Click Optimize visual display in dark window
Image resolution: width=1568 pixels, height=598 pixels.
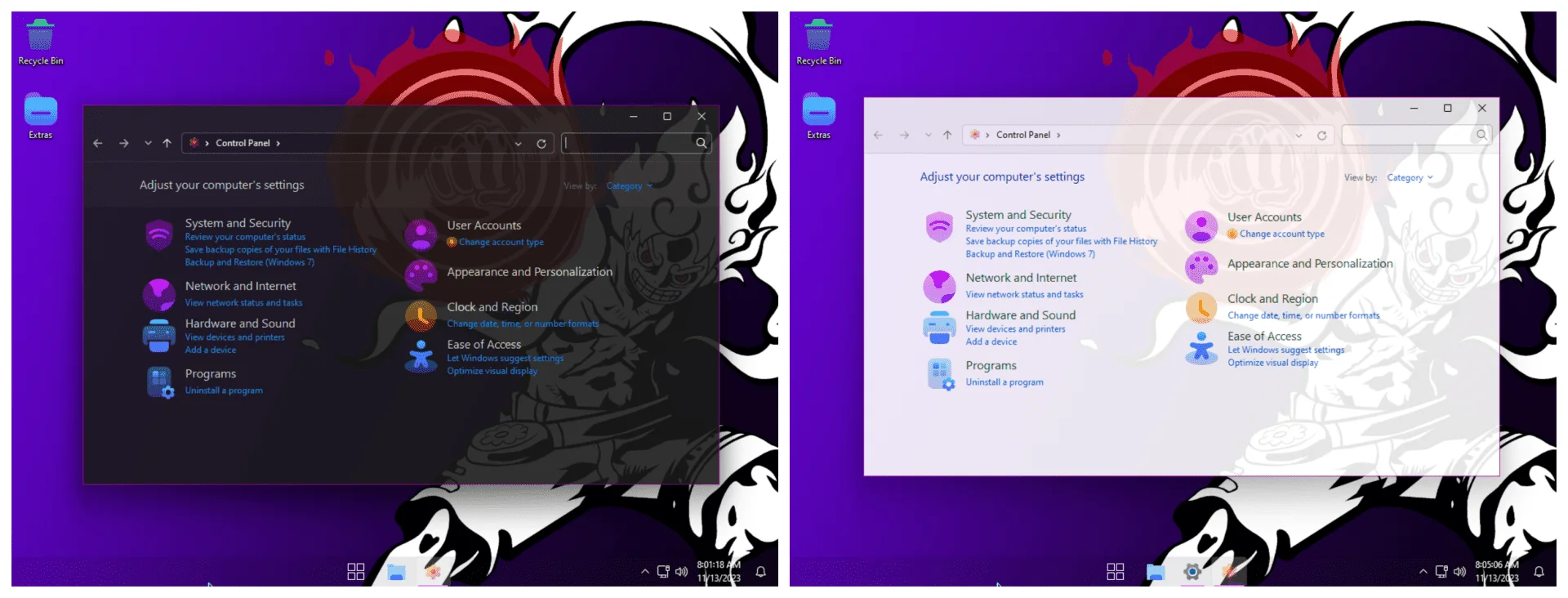tap(492, 371)
